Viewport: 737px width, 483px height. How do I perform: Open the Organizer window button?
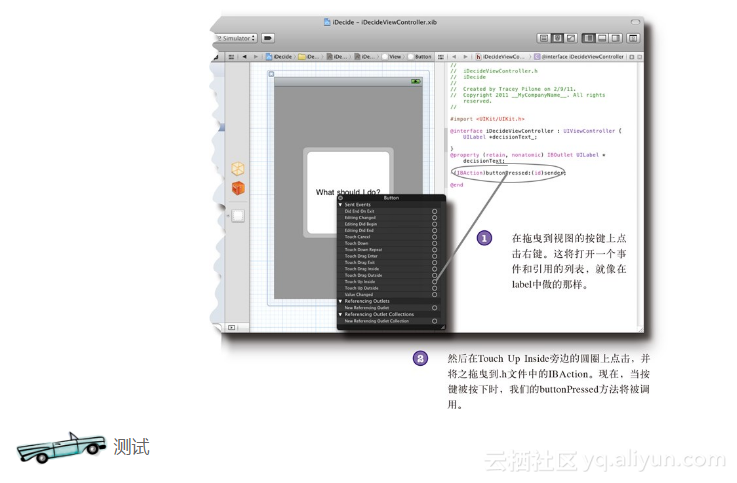coord(633,38)
